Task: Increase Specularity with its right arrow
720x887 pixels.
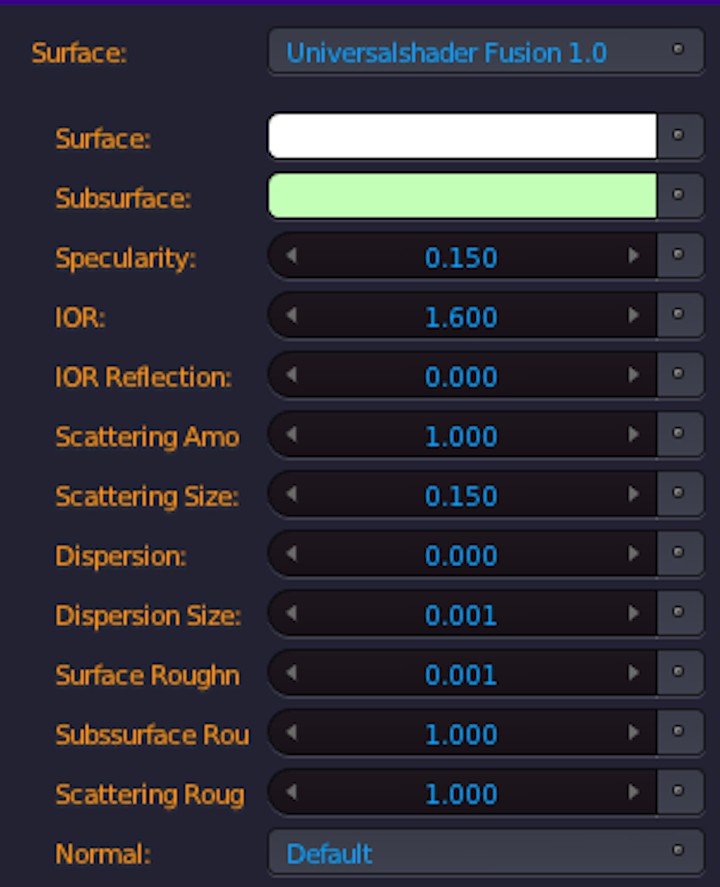Action: pos(635,256)
